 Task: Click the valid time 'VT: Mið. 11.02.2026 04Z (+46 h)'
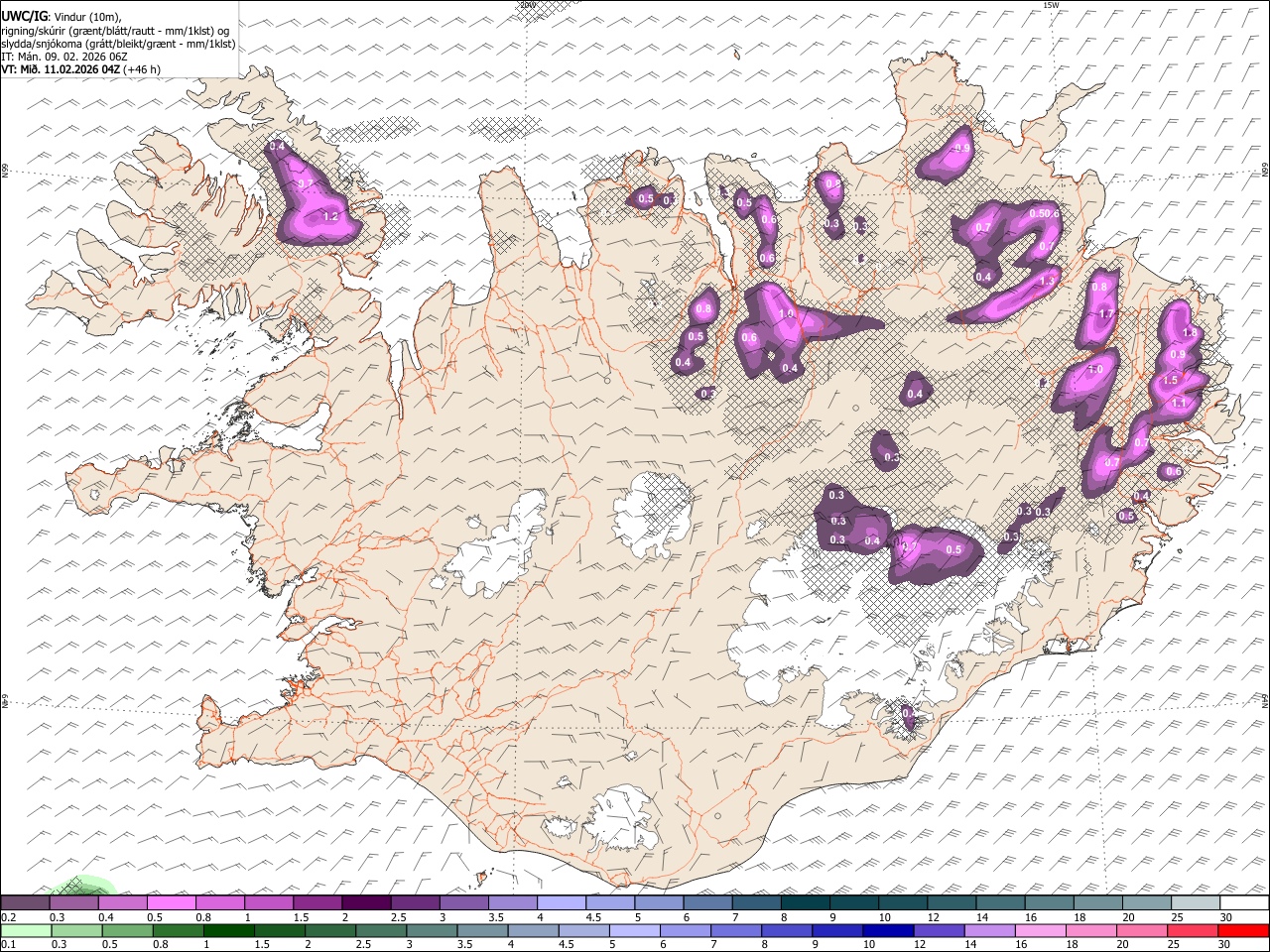click(x=80, y=69)
